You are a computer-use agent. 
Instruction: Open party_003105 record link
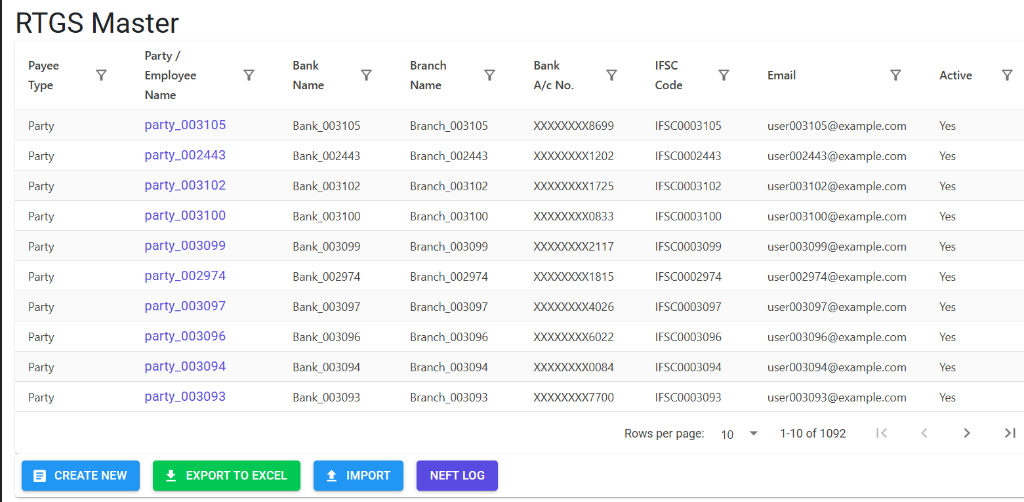click(x=185, y=125)
